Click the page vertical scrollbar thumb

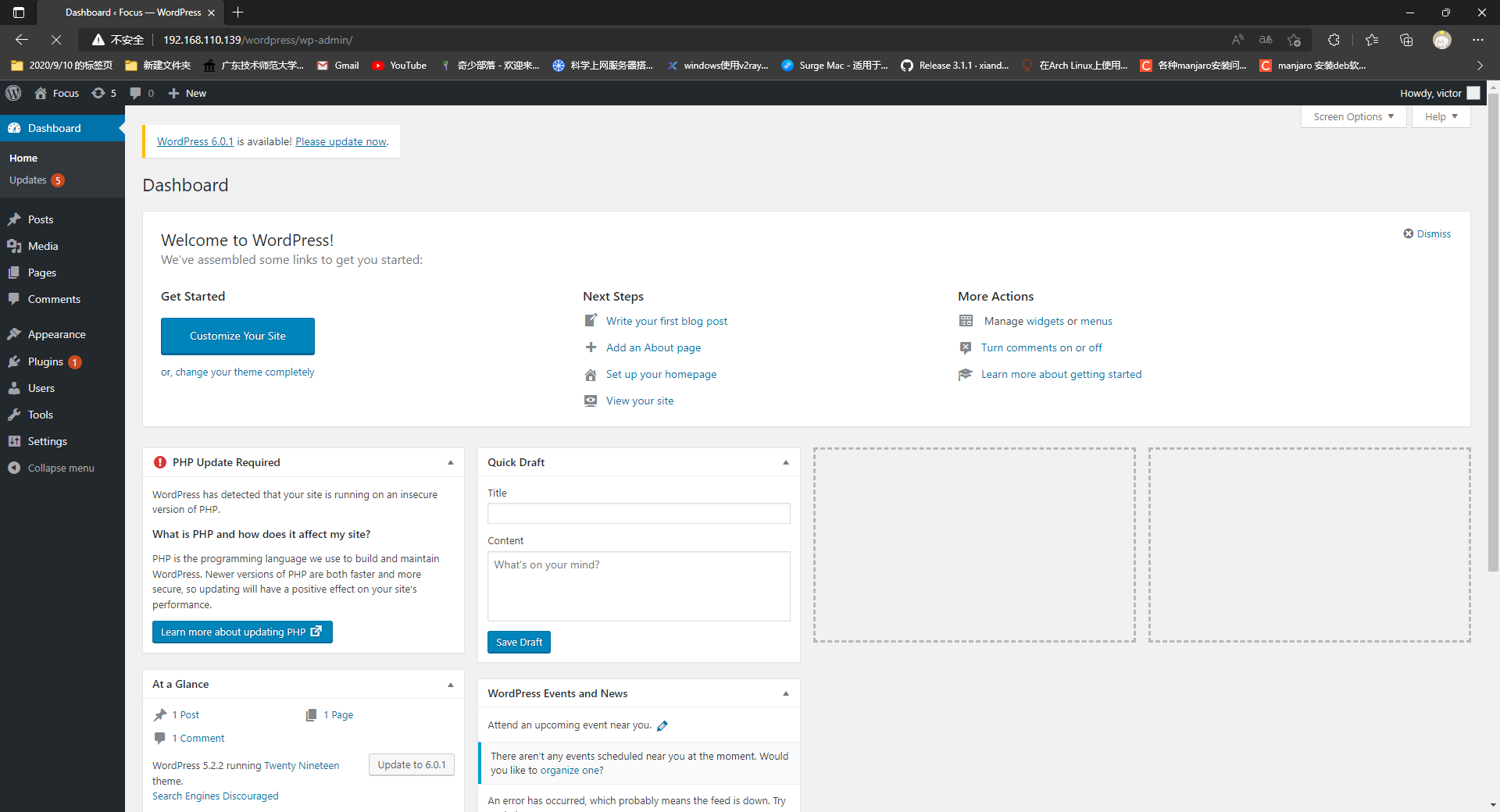[1493, 332]
